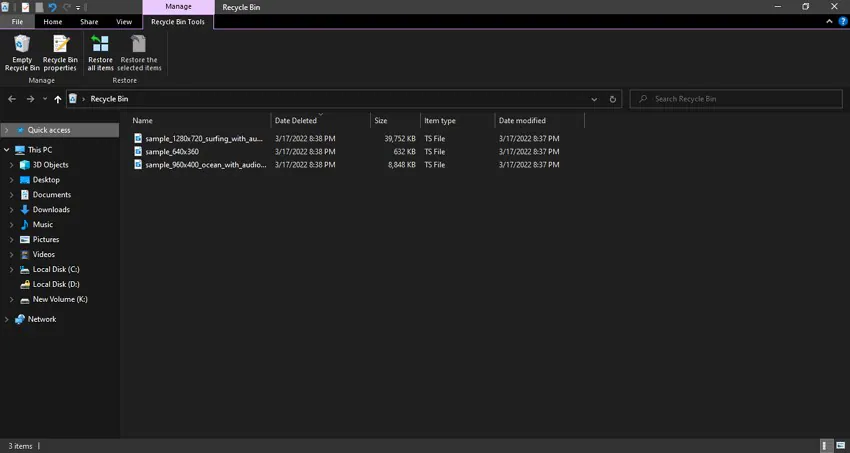The width and height of the screenshot is (850, 453).
Task: Switch to large thumbnails view icon
Action: (840, 446)
